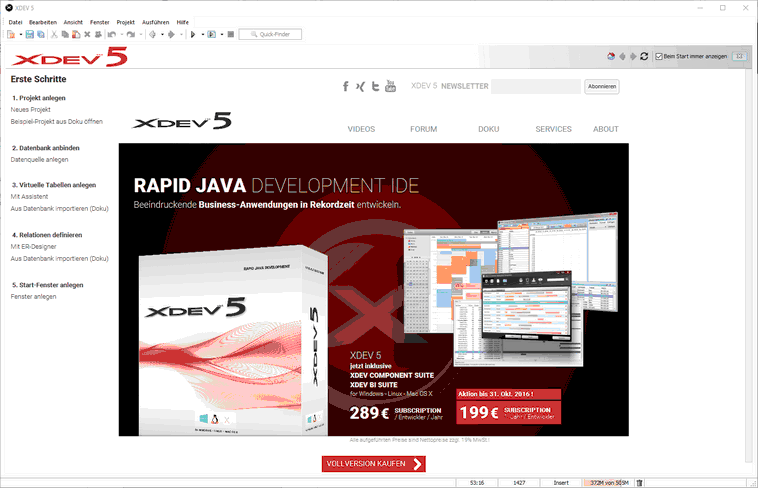This screenshot has width=758, height=488.
Task: Open the Projekt menu
Action: (126, 22)
